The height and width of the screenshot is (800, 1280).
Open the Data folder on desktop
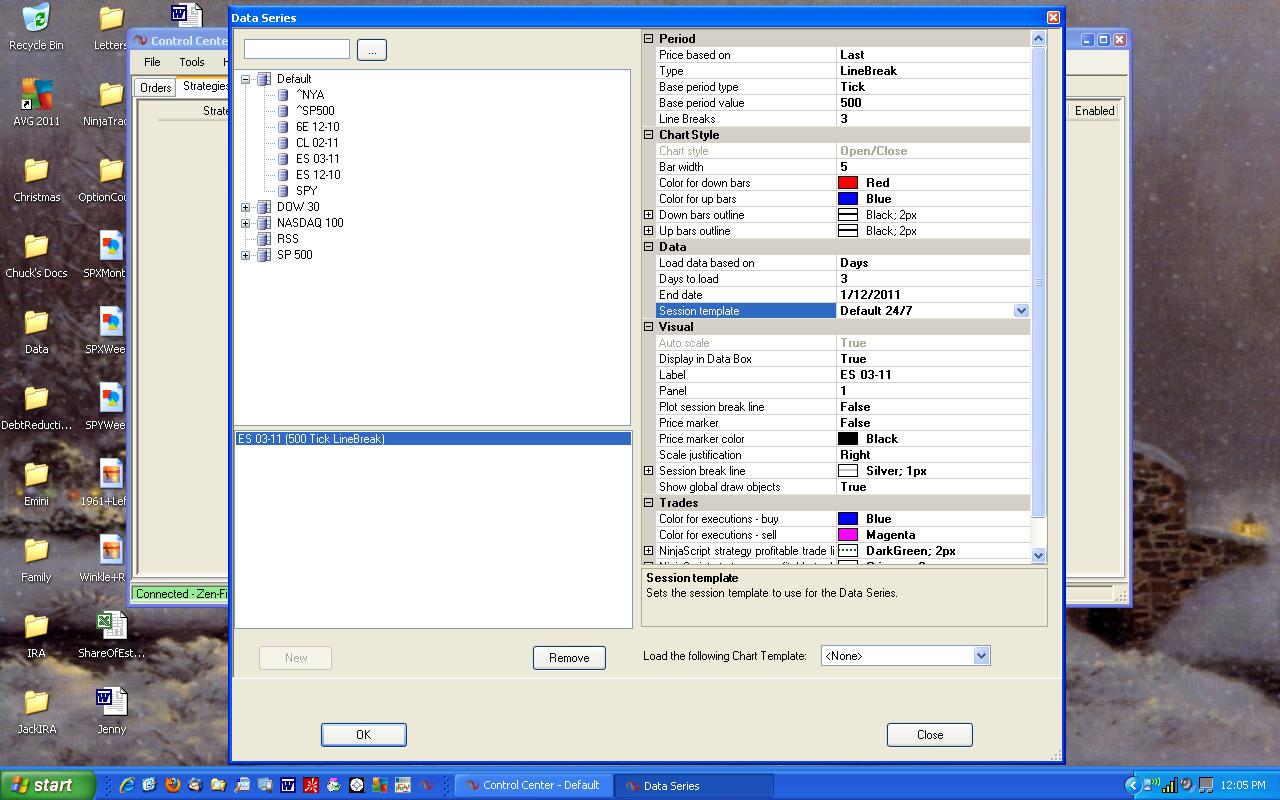tap(36, 331)
